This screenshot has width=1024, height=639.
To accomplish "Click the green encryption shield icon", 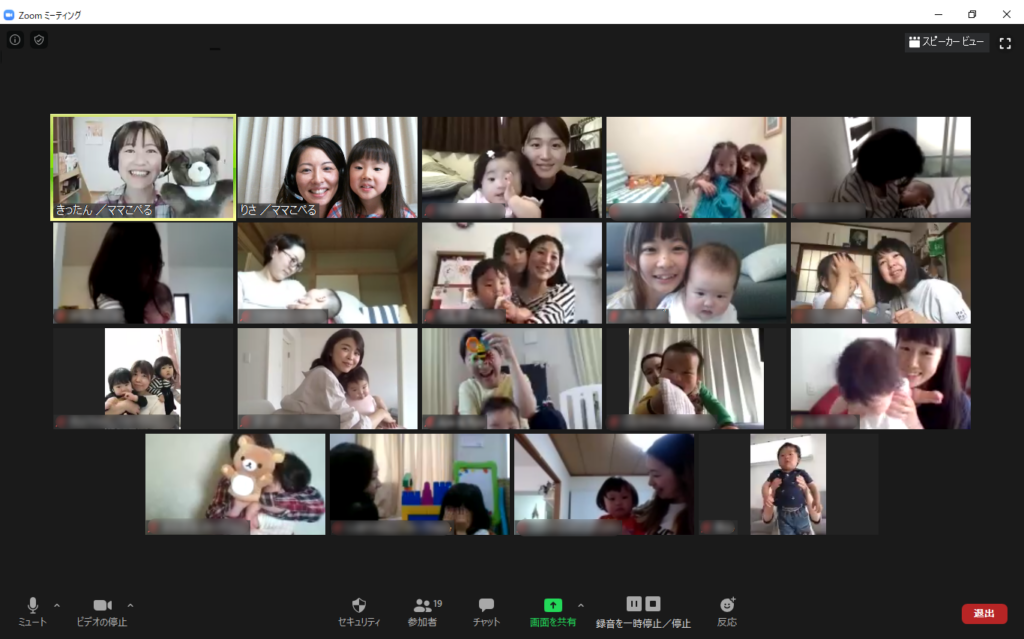I will pos(39,40).
